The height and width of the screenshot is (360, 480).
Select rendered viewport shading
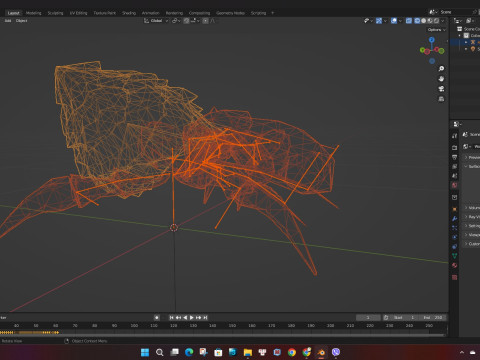[x=436, y=21]
